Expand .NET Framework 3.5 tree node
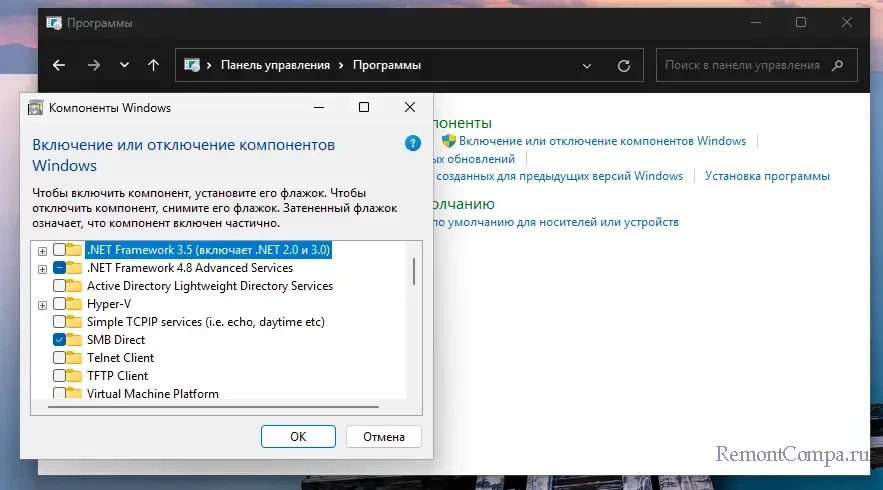 (x=42, y=251)
